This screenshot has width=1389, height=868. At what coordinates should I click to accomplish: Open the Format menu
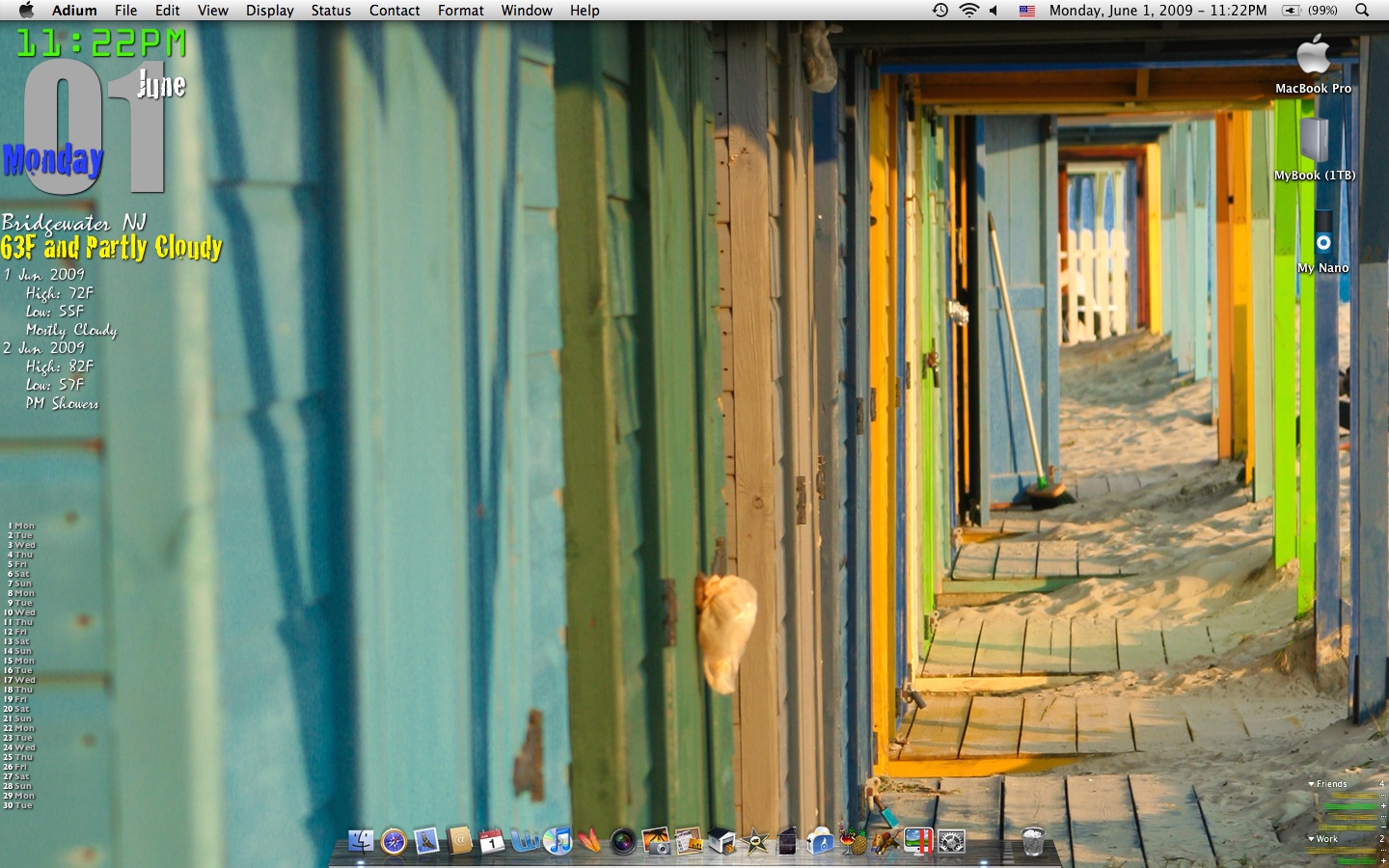tap(460, 10)
